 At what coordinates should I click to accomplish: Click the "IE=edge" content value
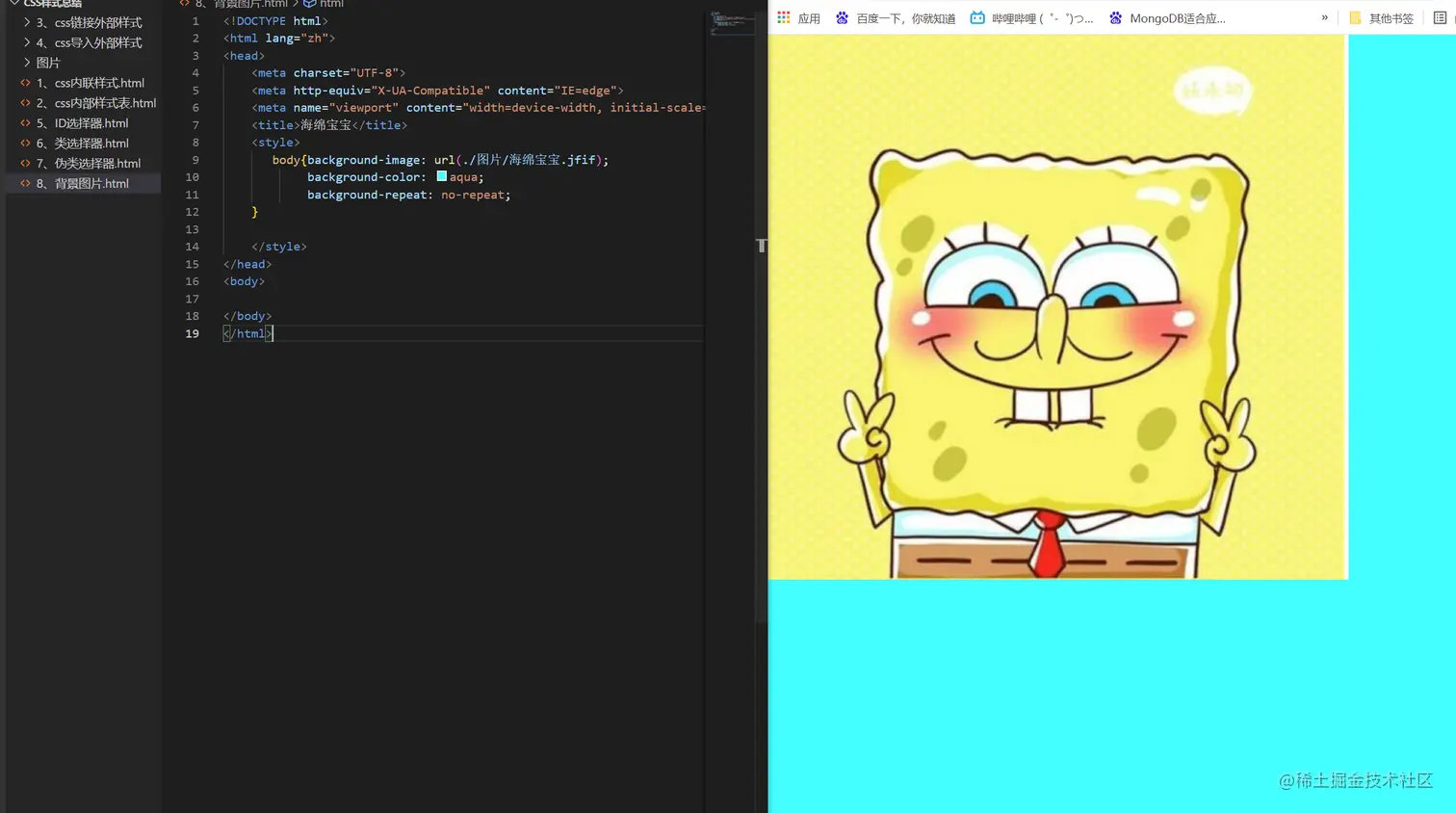click(585, 91)
